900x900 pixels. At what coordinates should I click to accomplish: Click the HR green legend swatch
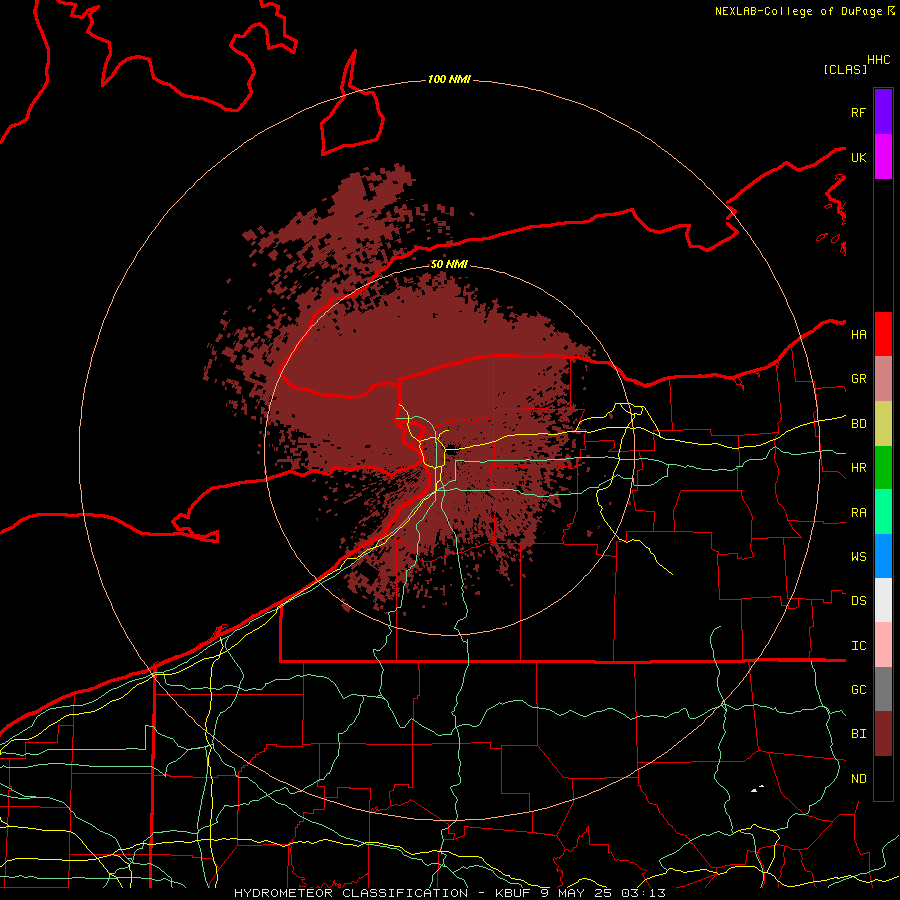883,467
